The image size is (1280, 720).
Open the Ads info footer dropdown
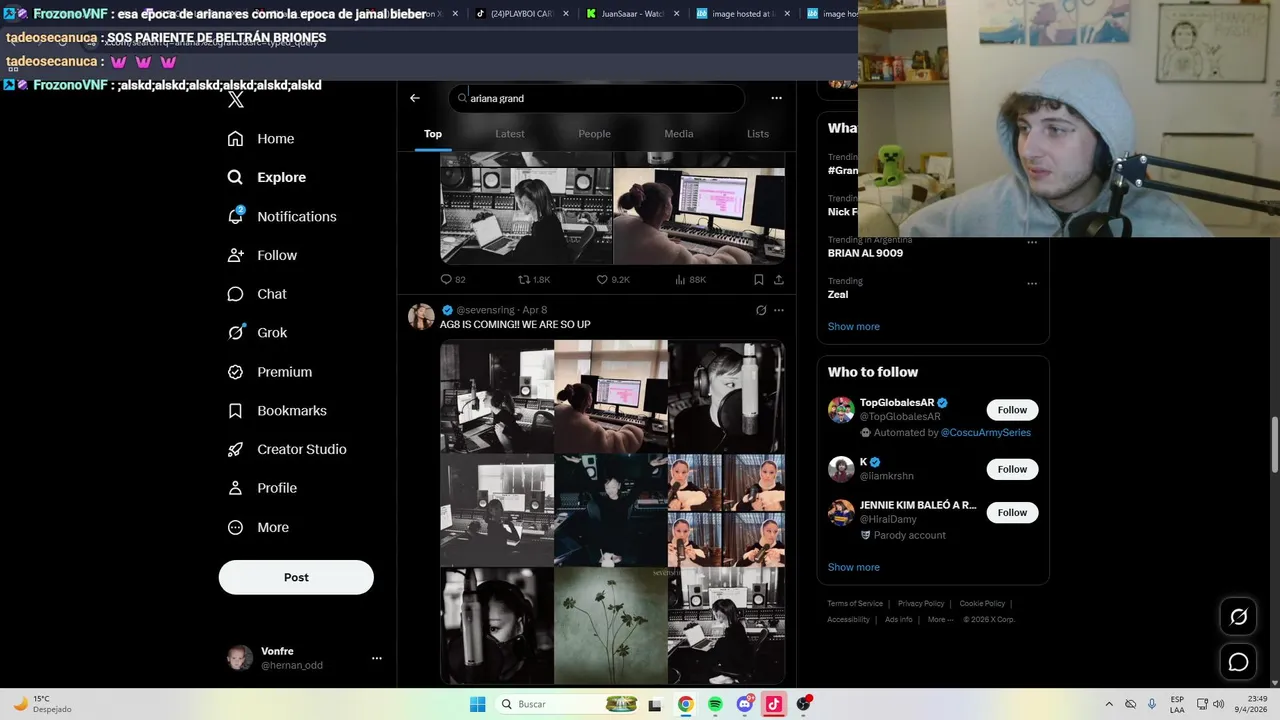click(x=900, y=620)
